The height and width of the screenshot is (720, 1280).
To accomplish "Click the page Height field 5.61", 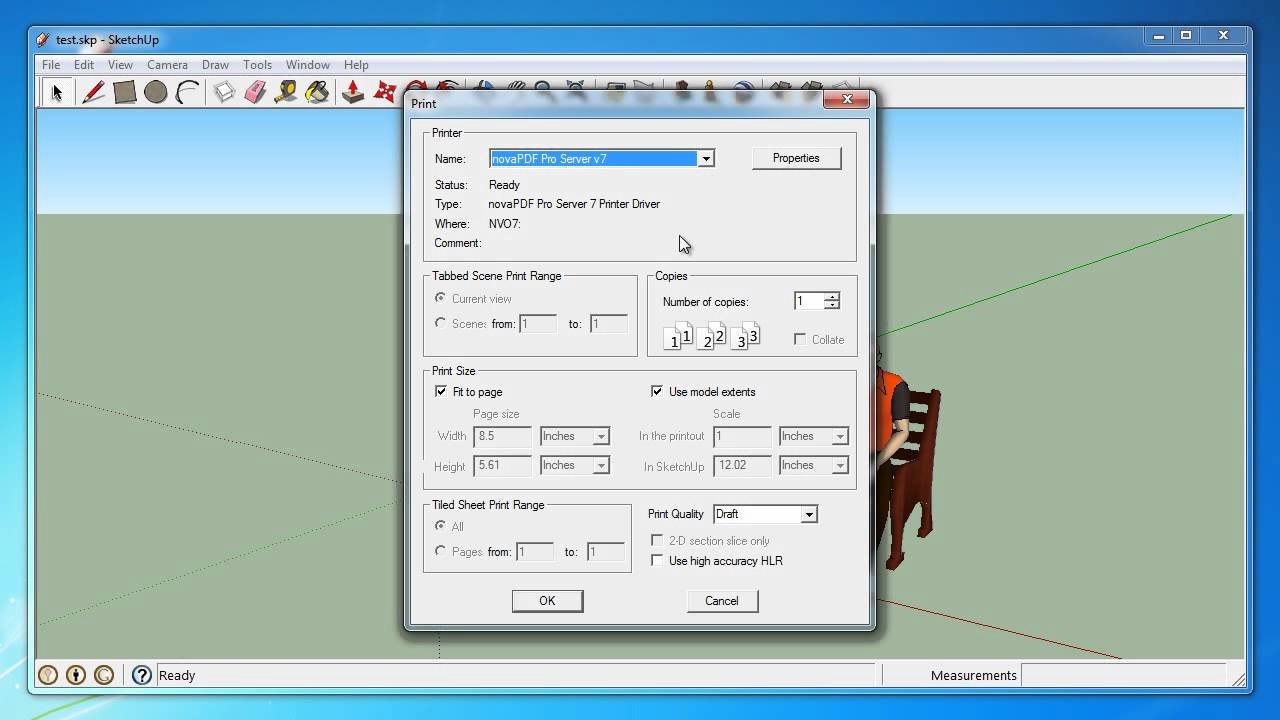I will [x=502, y=465].
